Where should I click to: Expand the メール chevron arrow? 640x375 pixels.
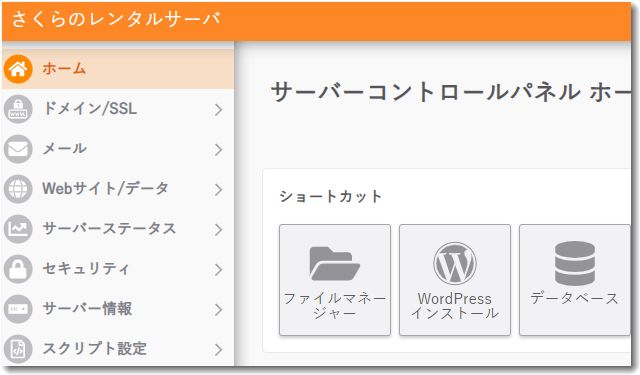pos(218,149)
